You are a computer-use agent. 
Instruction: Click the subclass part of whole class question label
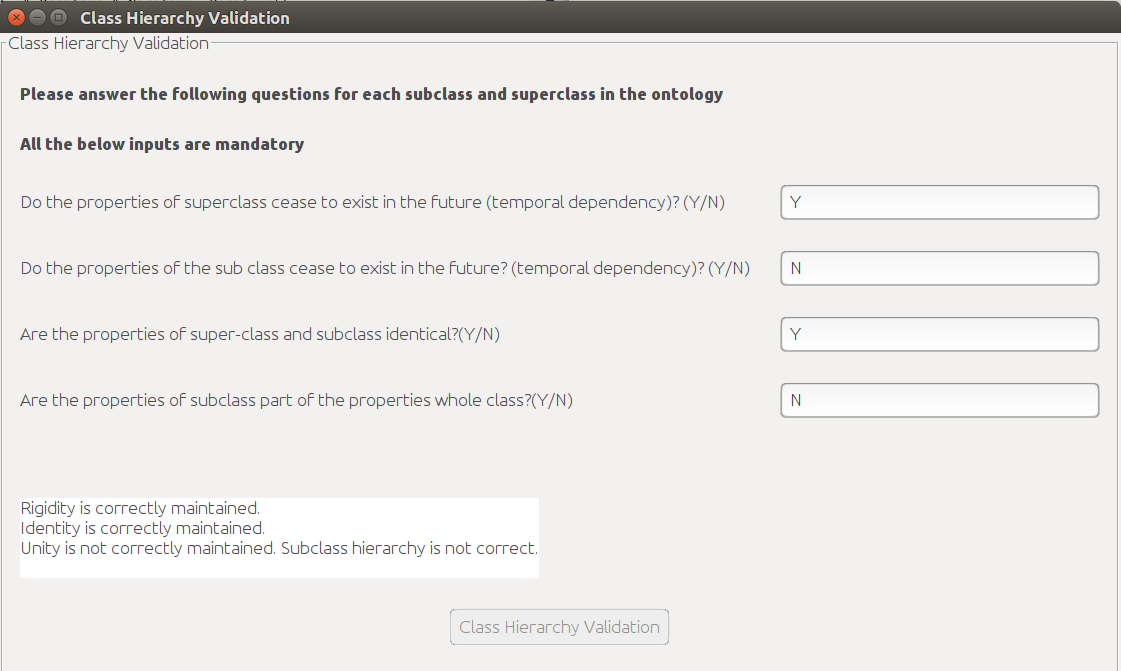[296, 400]
